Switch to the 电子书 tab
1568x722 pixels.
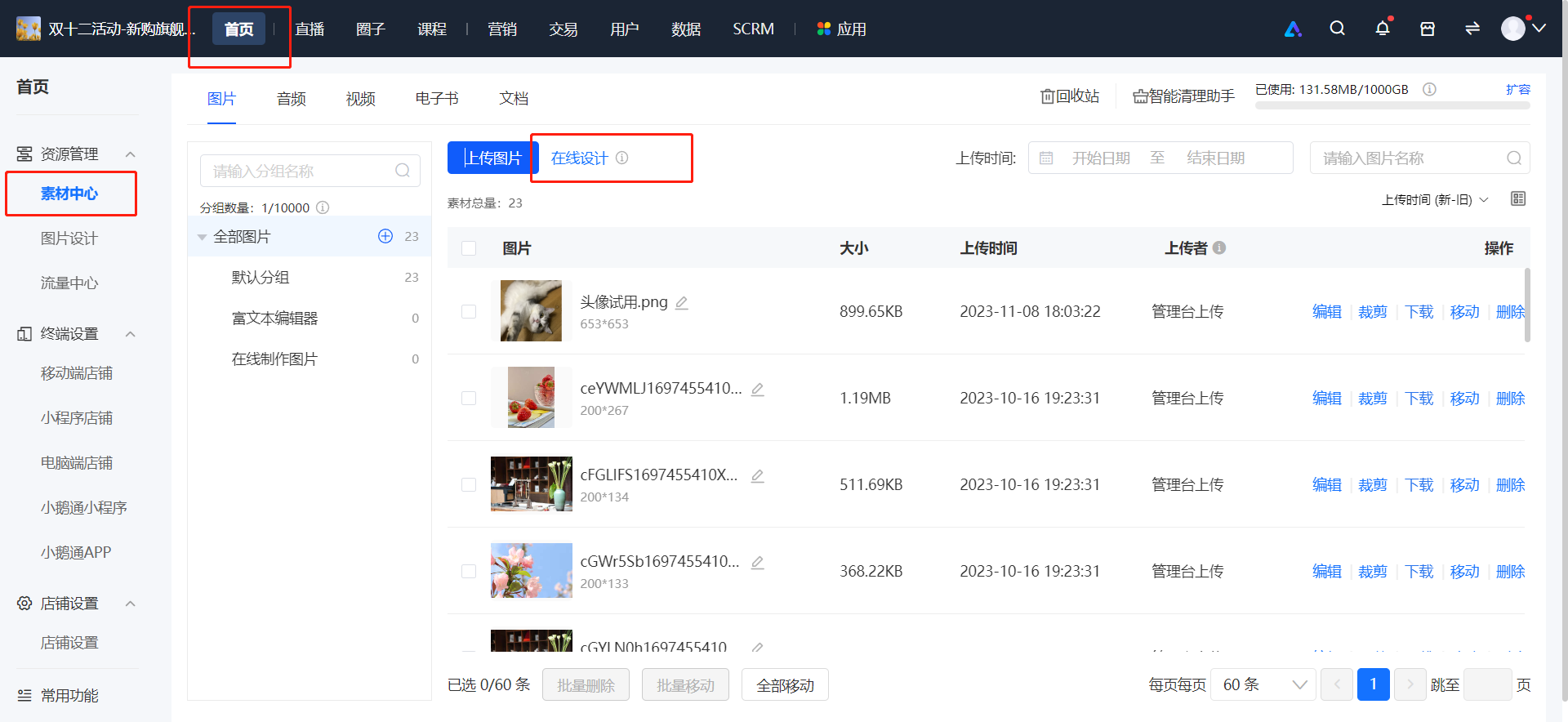click(437, 99)
